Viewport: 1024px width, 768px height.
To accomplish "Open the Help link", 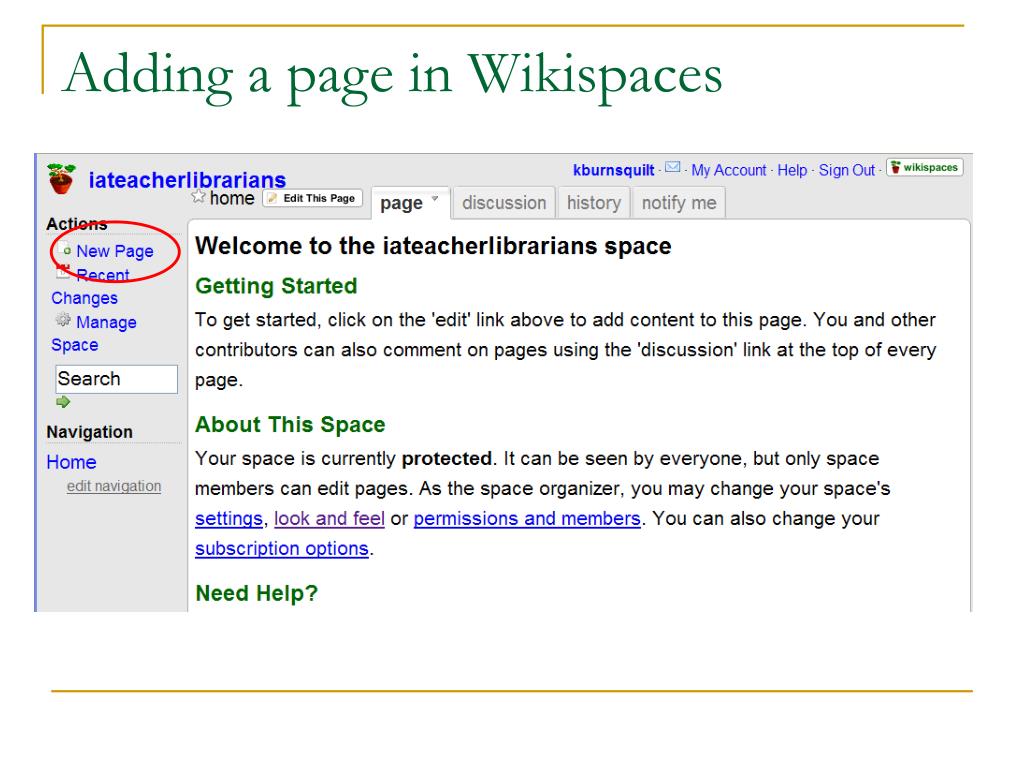I will click(x=792, y=170).
